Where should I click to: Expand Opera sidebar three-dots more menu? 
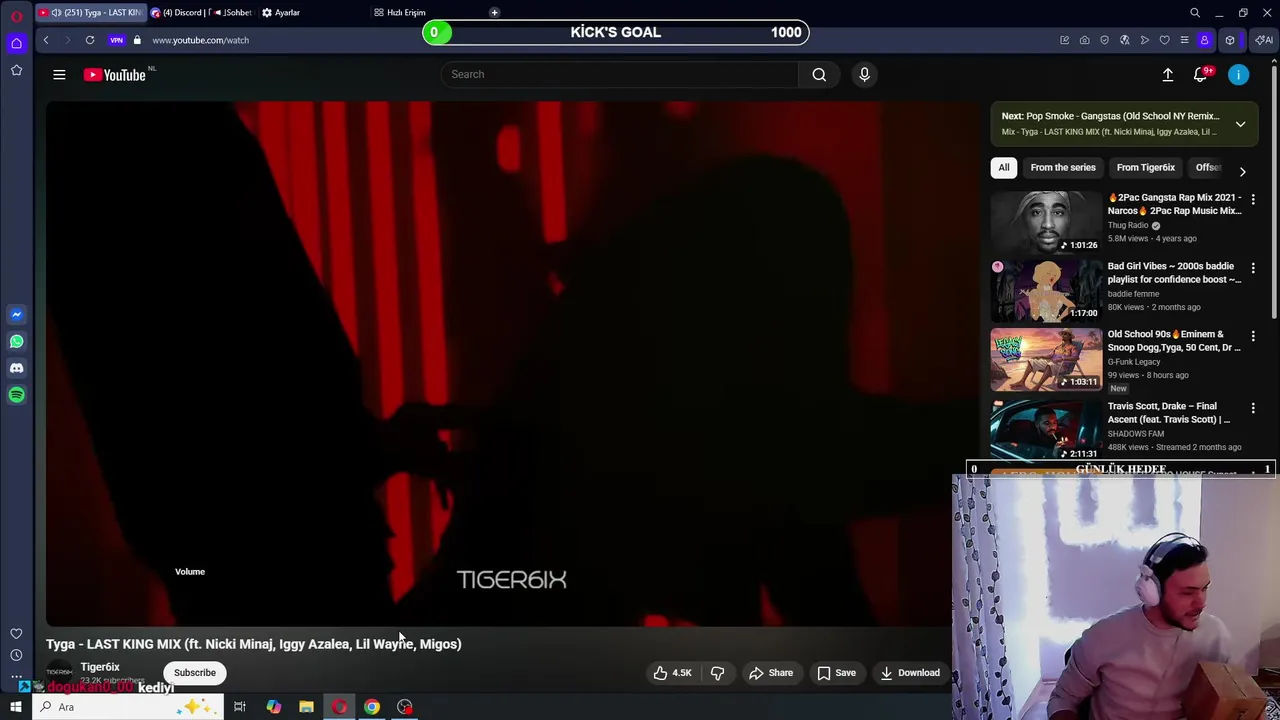(16, 676)
